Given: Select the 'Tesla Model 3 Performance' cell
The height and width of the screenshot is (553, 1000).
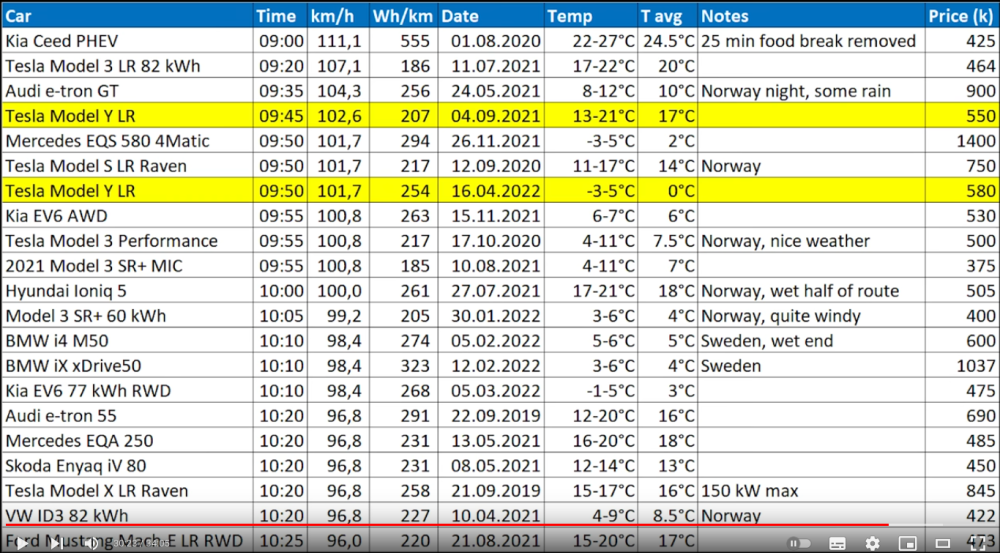Looking at the screenshot, I should 128,240.
